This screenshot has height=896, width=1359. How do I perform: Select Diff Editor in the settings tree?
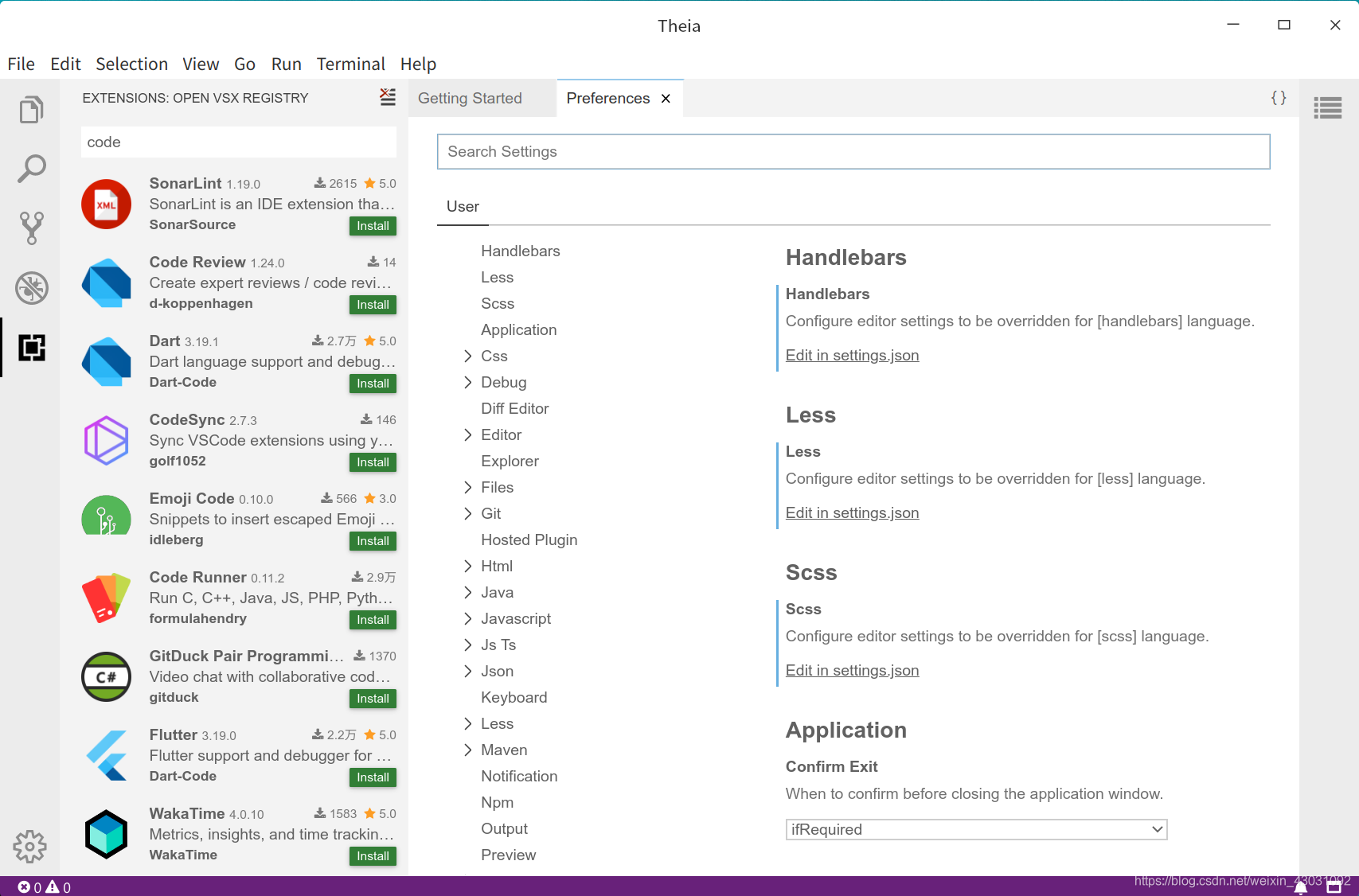515,409
